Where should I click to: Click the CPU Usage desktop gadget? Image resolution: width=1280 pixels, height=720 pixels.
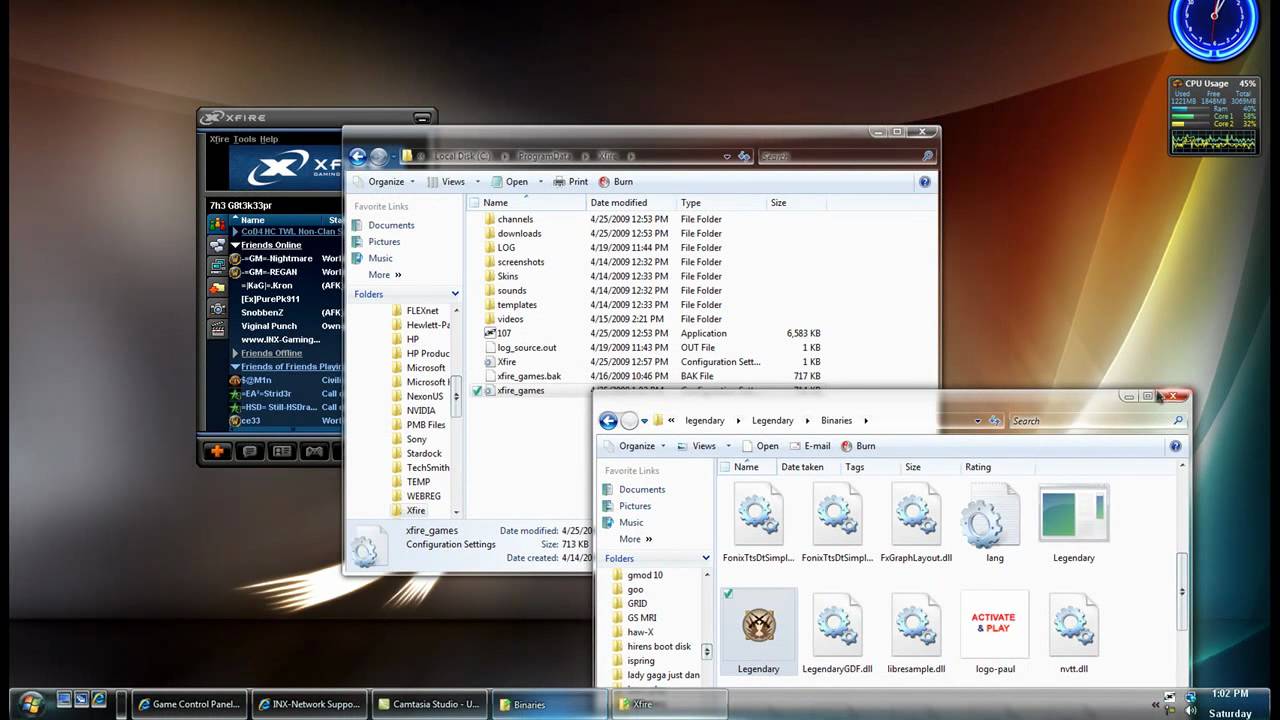[1213, 116]
